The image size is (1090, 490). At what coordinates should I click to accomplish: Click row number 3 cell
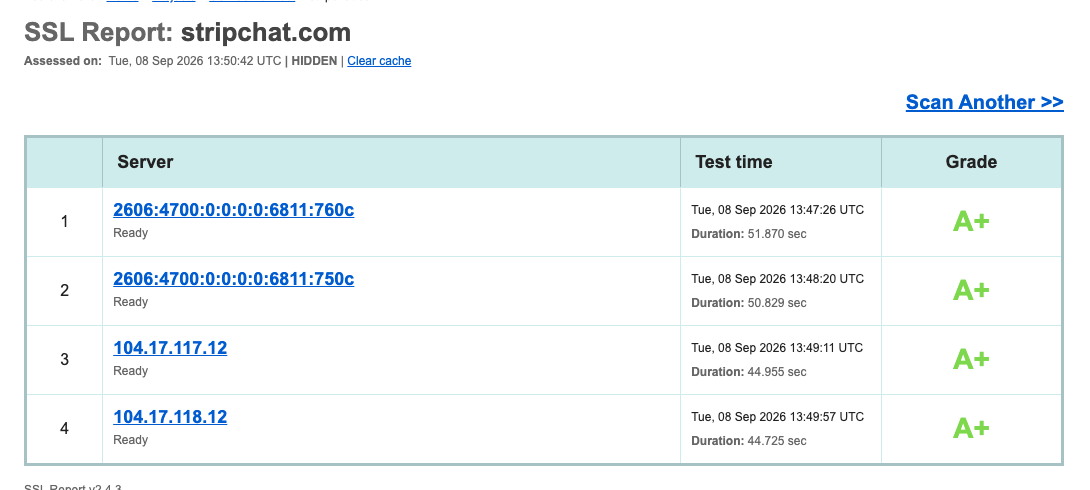click(x=65, y=359)
